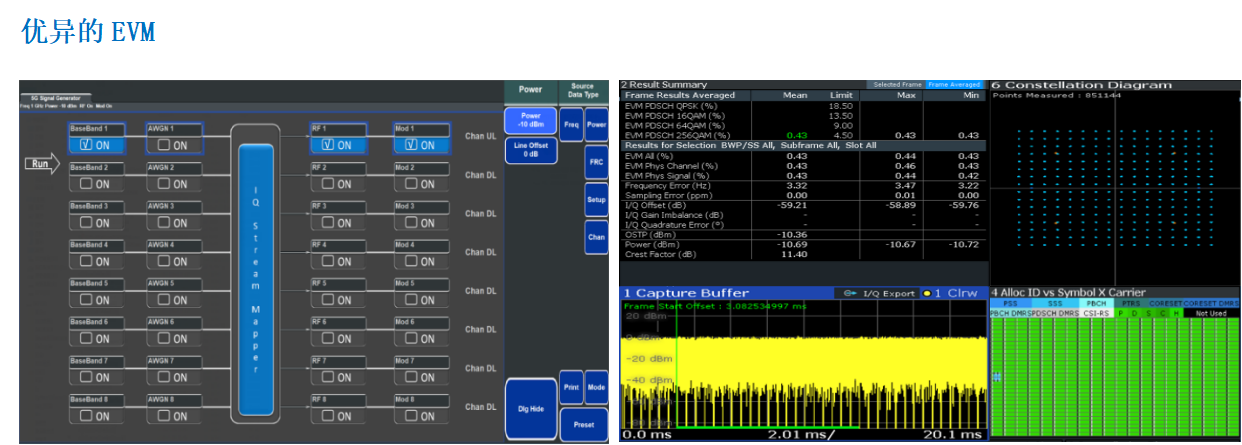Viewport: 1242px width, 445px height.
Task: Click the I/Q Export icon
Action: 850,293
